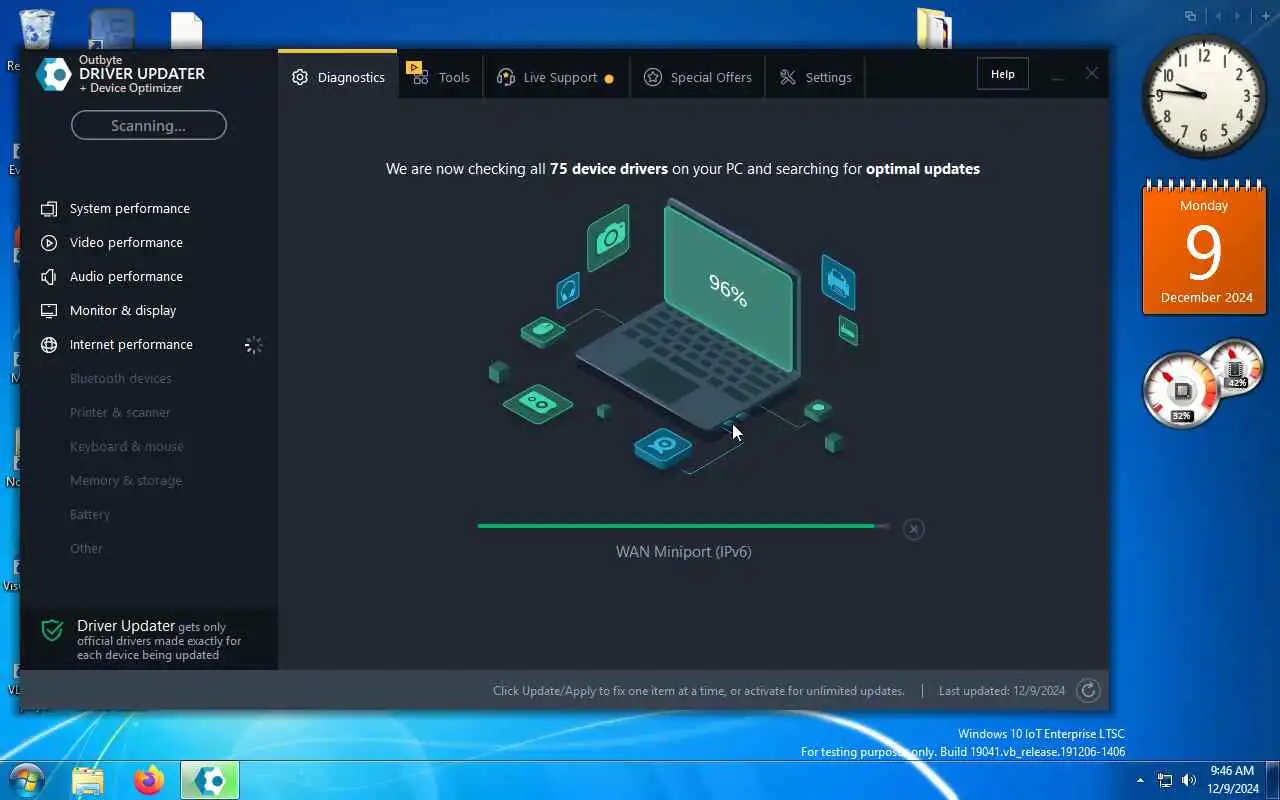The width and height of the screenshot is (1280, 800).
Task: Click the refresh icon next to Last updated
Action: coord(1088,690)
